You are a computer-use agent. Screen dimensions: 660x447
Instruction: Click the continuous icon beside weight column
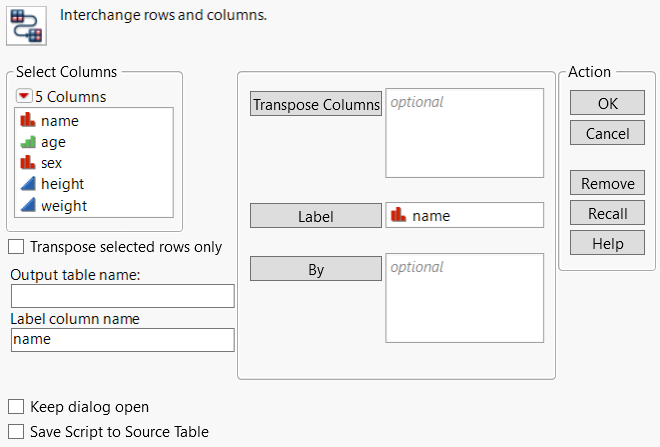click(x=27, y=205)
